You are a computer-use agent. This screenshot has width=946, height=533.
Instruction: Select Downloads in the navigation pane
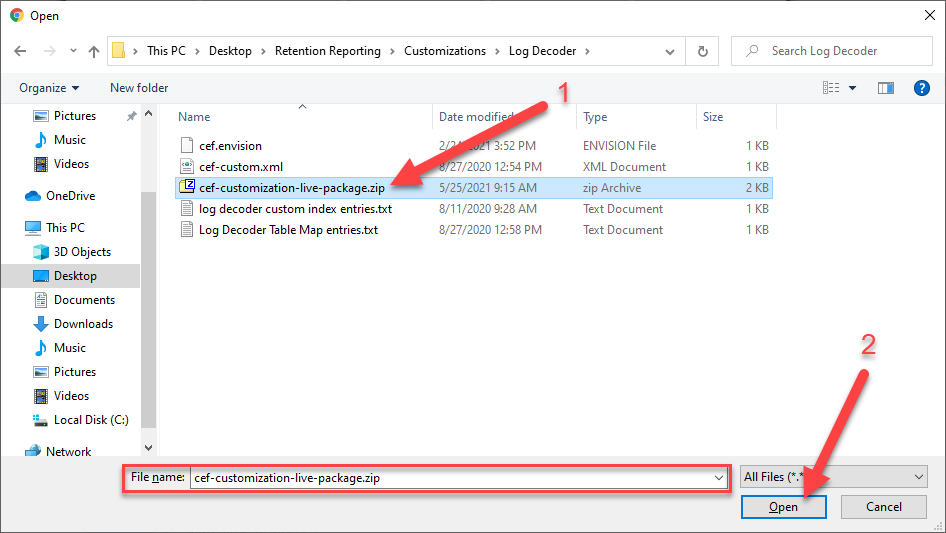pyautogui.click(x=83, y=324)
